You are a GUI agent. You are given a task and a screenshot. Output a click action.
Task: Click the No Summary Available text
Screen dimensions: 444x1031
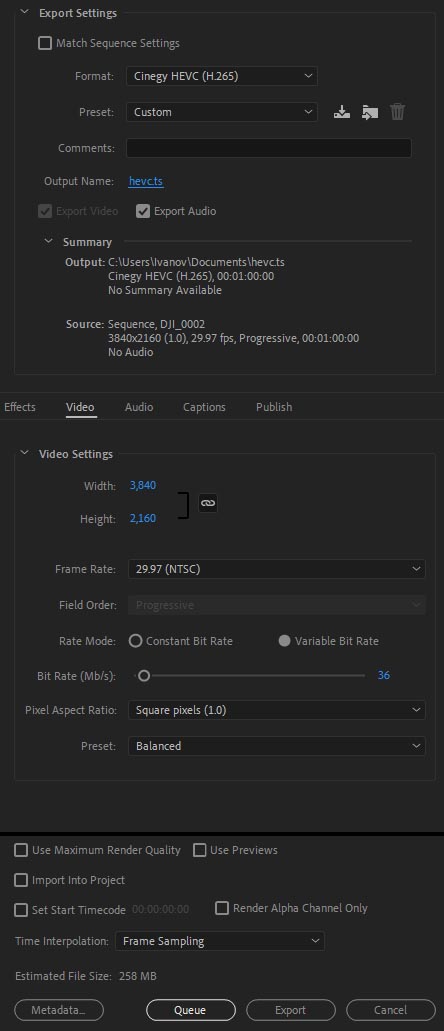pyautogui.click(x=165, y=290)
